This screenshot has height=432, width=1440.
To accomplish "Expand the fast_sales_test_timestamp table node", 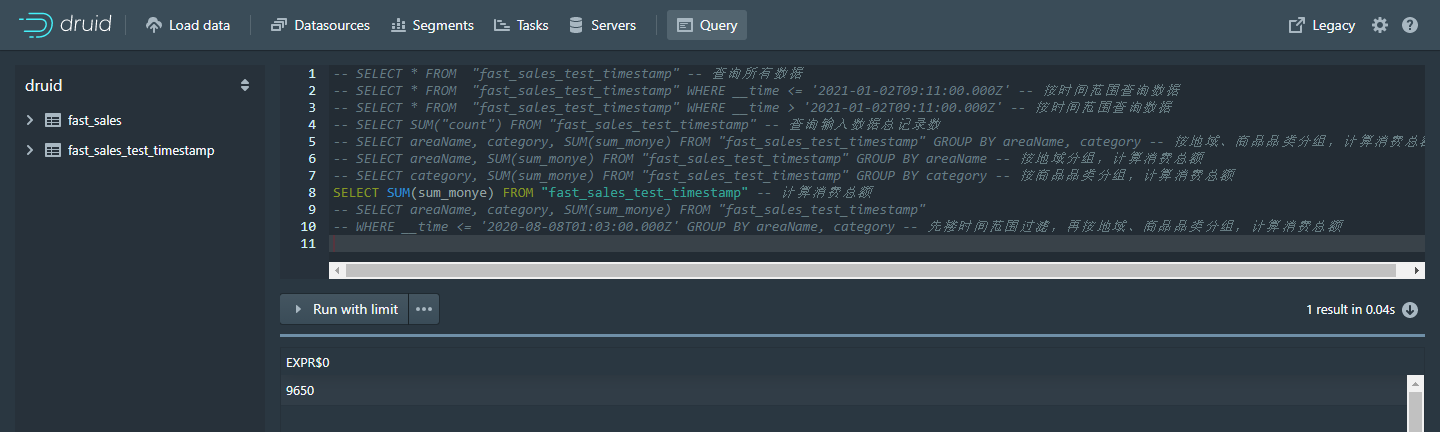I will pyautogui.click(x=29, y=150).
